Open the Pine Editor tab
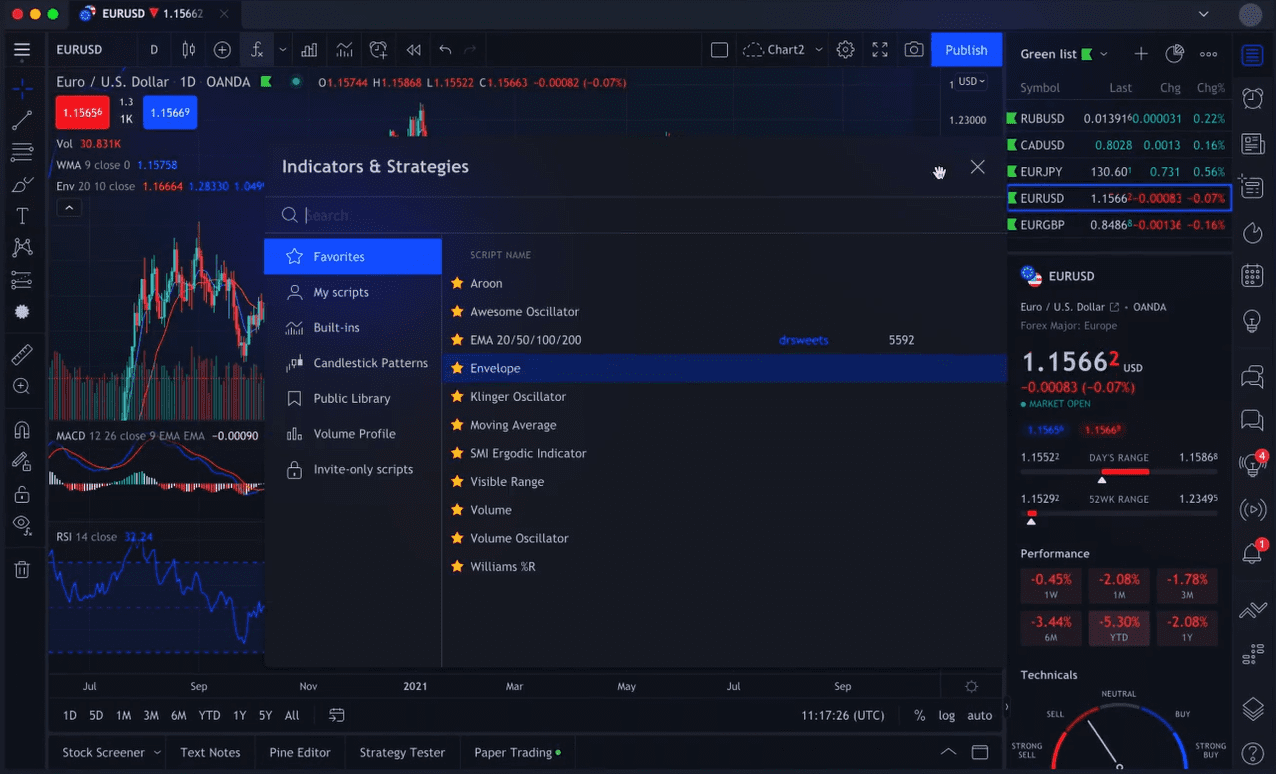Screen dimensions: 1276x774 (x=300, y=752)
